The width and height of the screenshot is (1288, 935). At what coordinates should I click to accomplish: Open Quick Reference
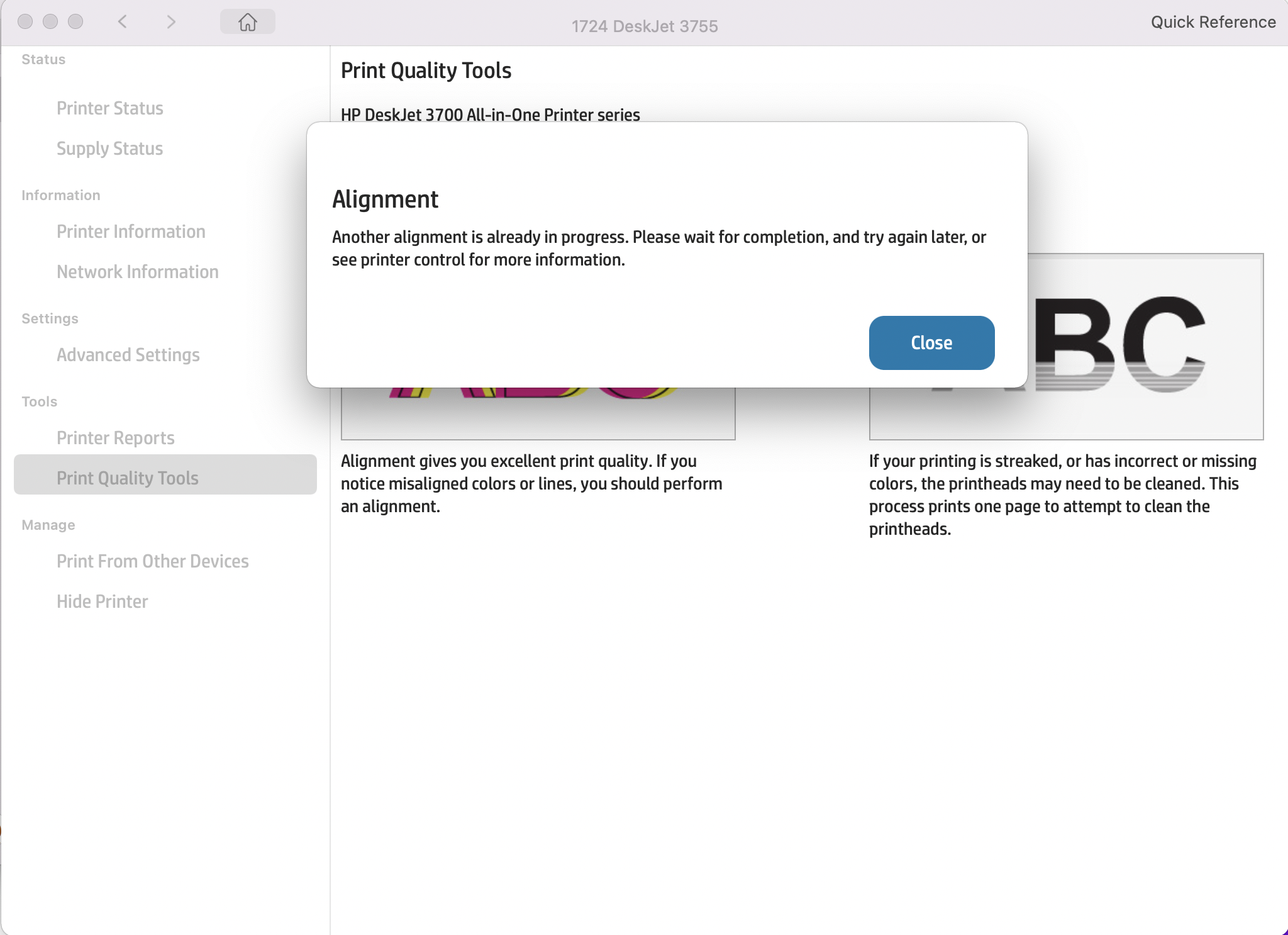pos(1213,22)
